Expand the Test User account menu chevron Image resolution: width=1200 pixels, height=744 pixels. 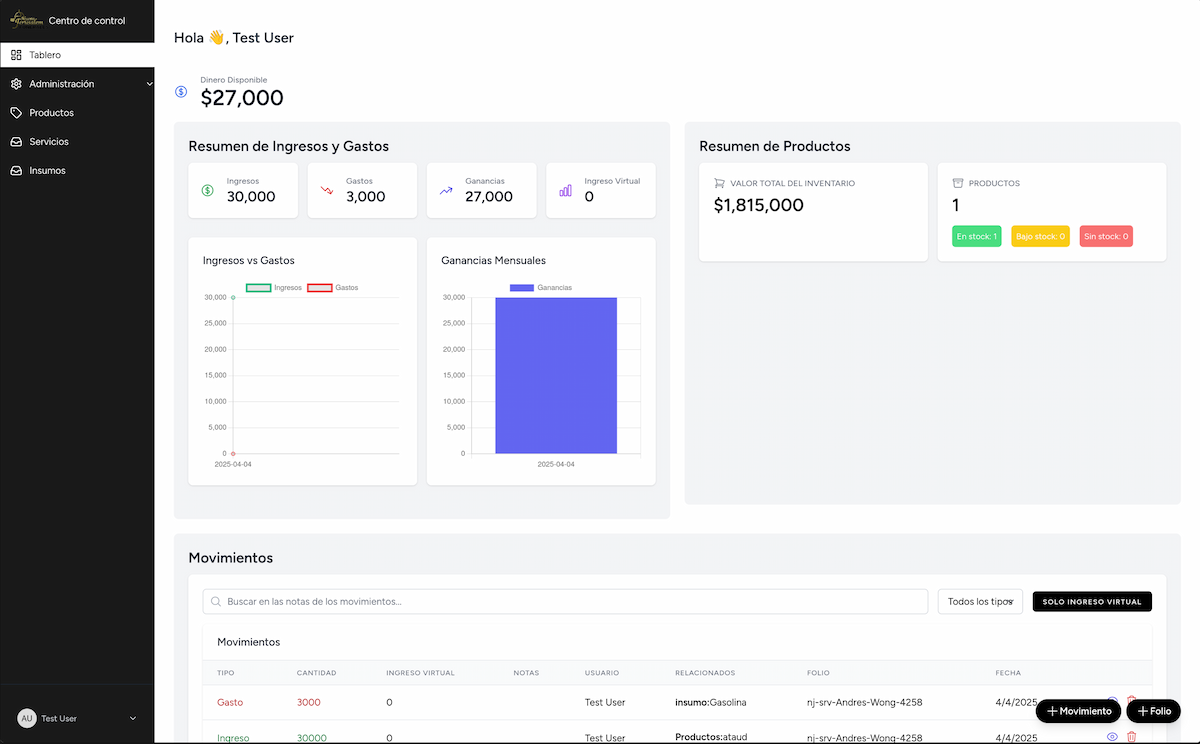133,718
